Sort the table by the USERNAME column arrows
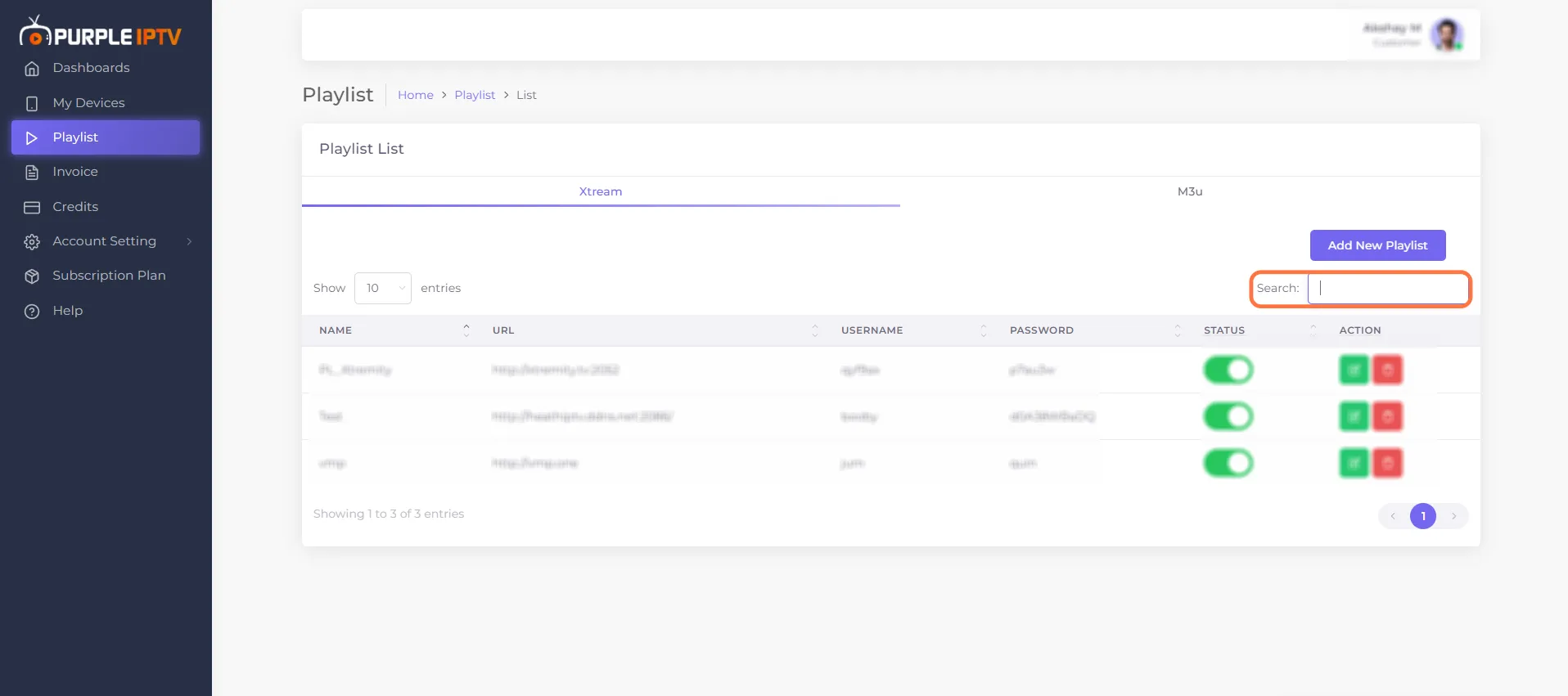The height and width of the screenshot is (696, 1568). (x=984, y=330)
